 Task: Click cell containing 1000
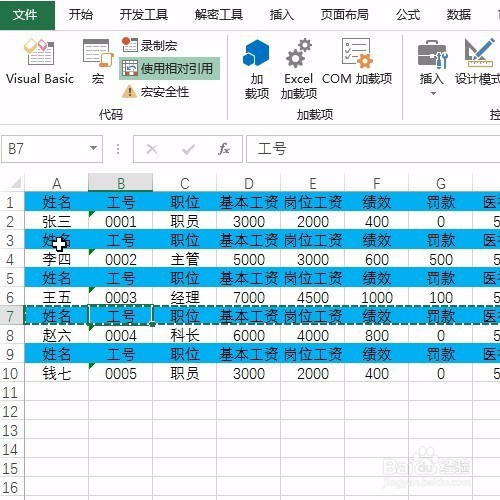pos(377,297)
